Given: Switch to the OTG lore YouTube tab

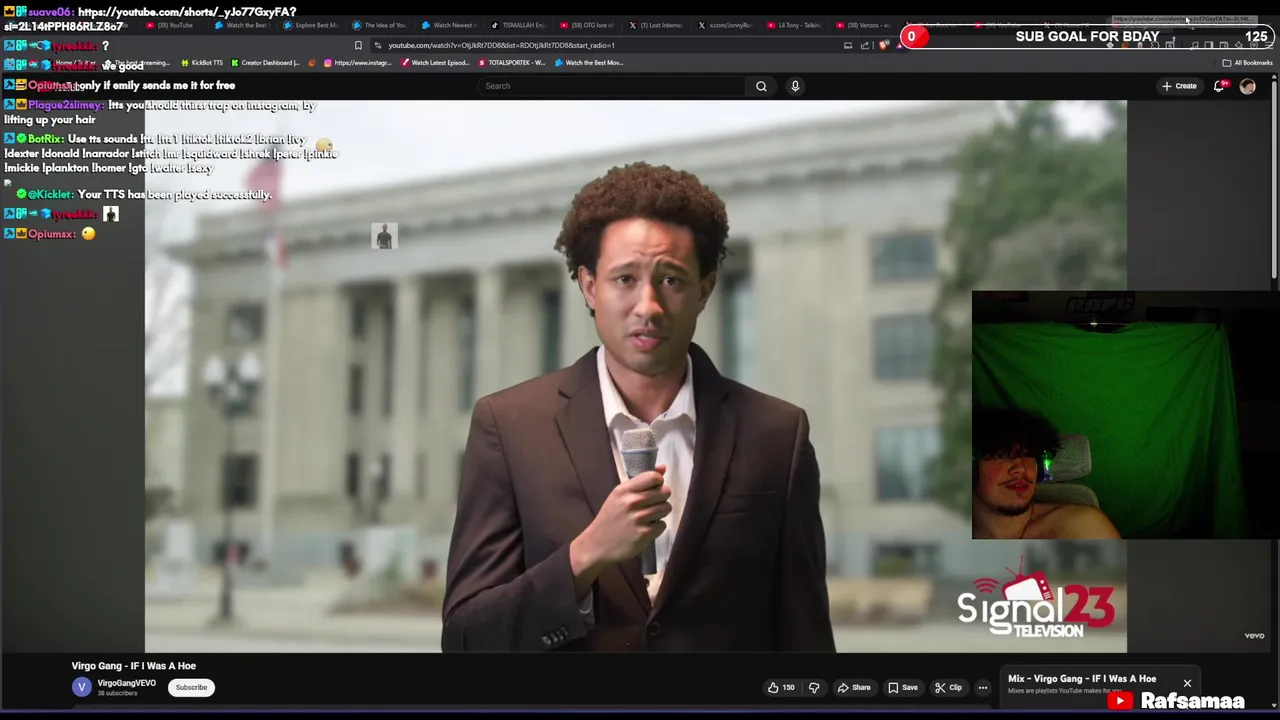Looking at the screenshot, I should click(x=587, y=25).
